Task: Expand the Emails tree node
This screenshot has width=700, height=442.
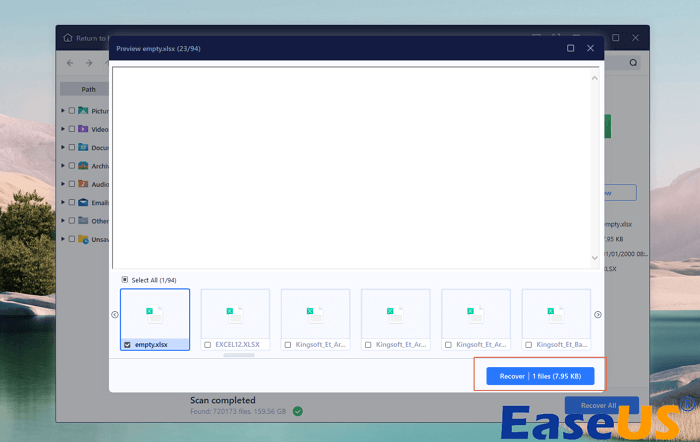Action: click(x=63, y=202)
